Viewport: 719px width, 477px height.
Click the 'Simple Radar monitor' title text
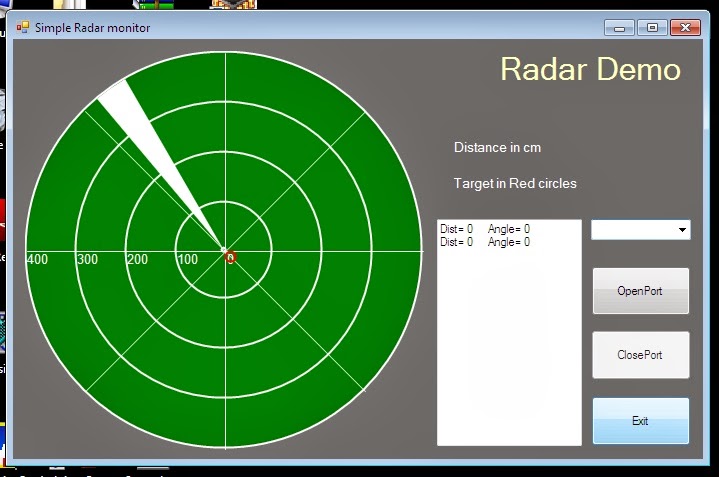(x=93, y=28)
